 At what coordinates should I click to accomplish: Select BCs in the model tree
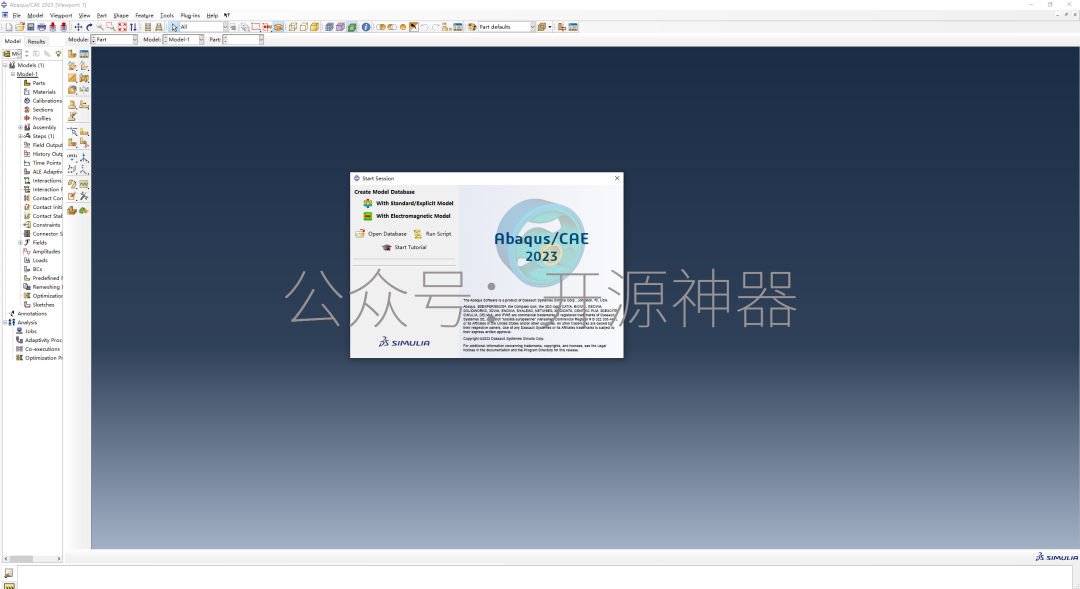(37, 269)
